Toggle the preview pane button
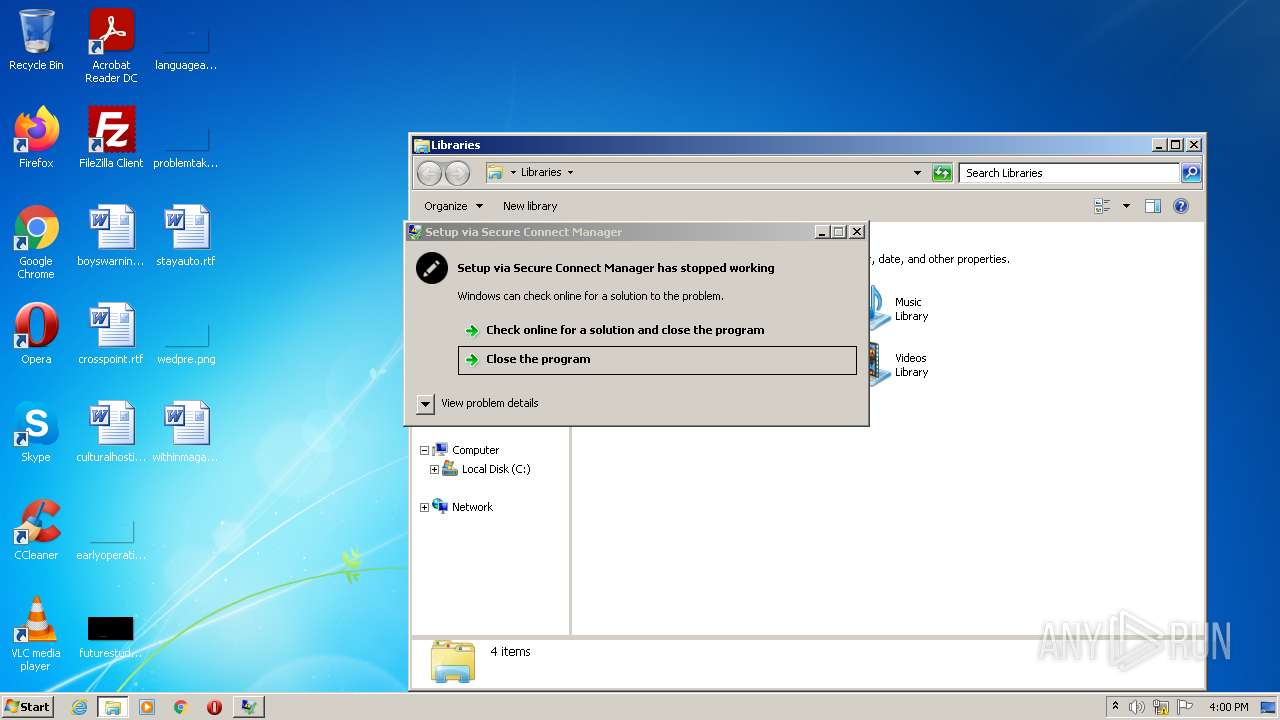The width and height of the screenshot is (1280, 720). 1153,206
